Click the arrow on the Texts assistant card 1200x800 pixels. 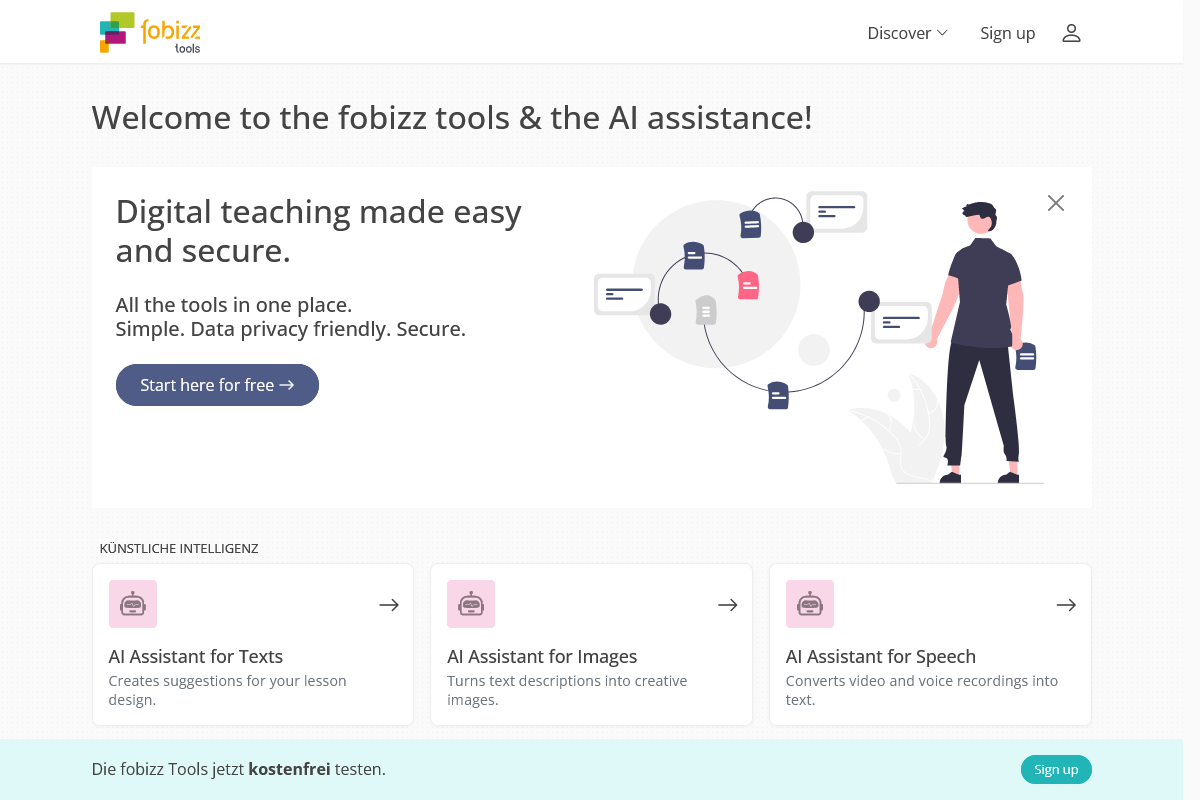pyautogui.click(x=388, y=604)
